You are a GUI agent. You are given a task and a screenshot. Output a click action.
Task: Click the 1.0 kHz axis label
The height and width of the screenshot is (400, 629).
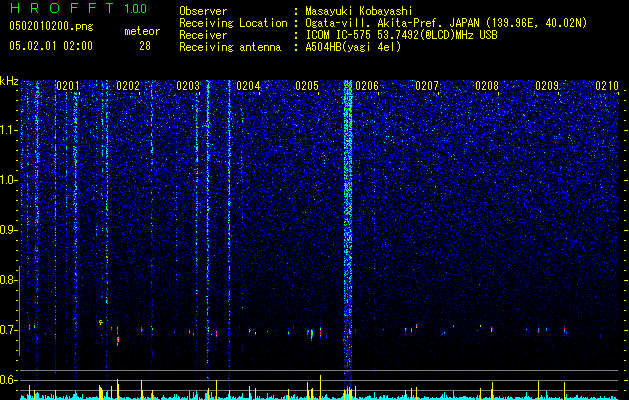click(x=9, y=180)
